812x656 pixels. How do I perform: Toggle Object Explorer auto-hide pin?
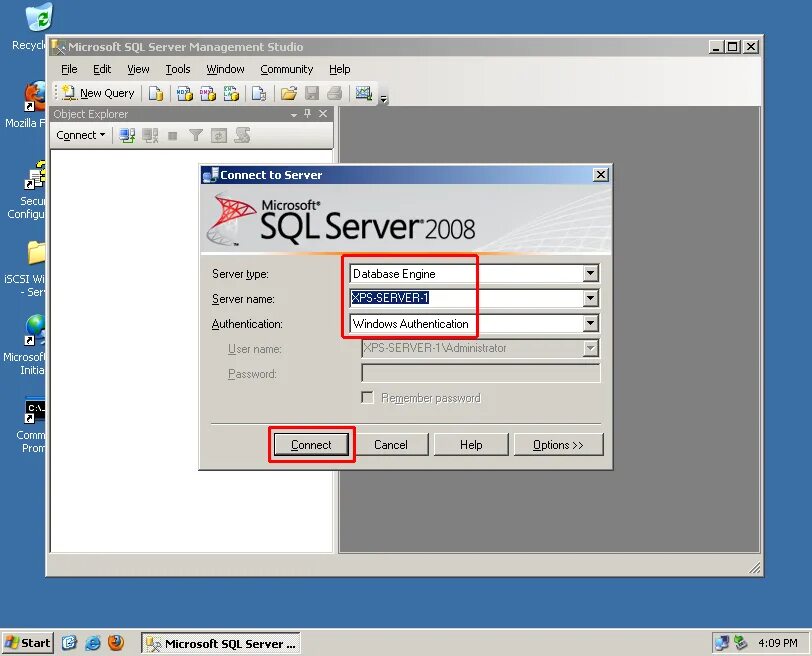308,114
